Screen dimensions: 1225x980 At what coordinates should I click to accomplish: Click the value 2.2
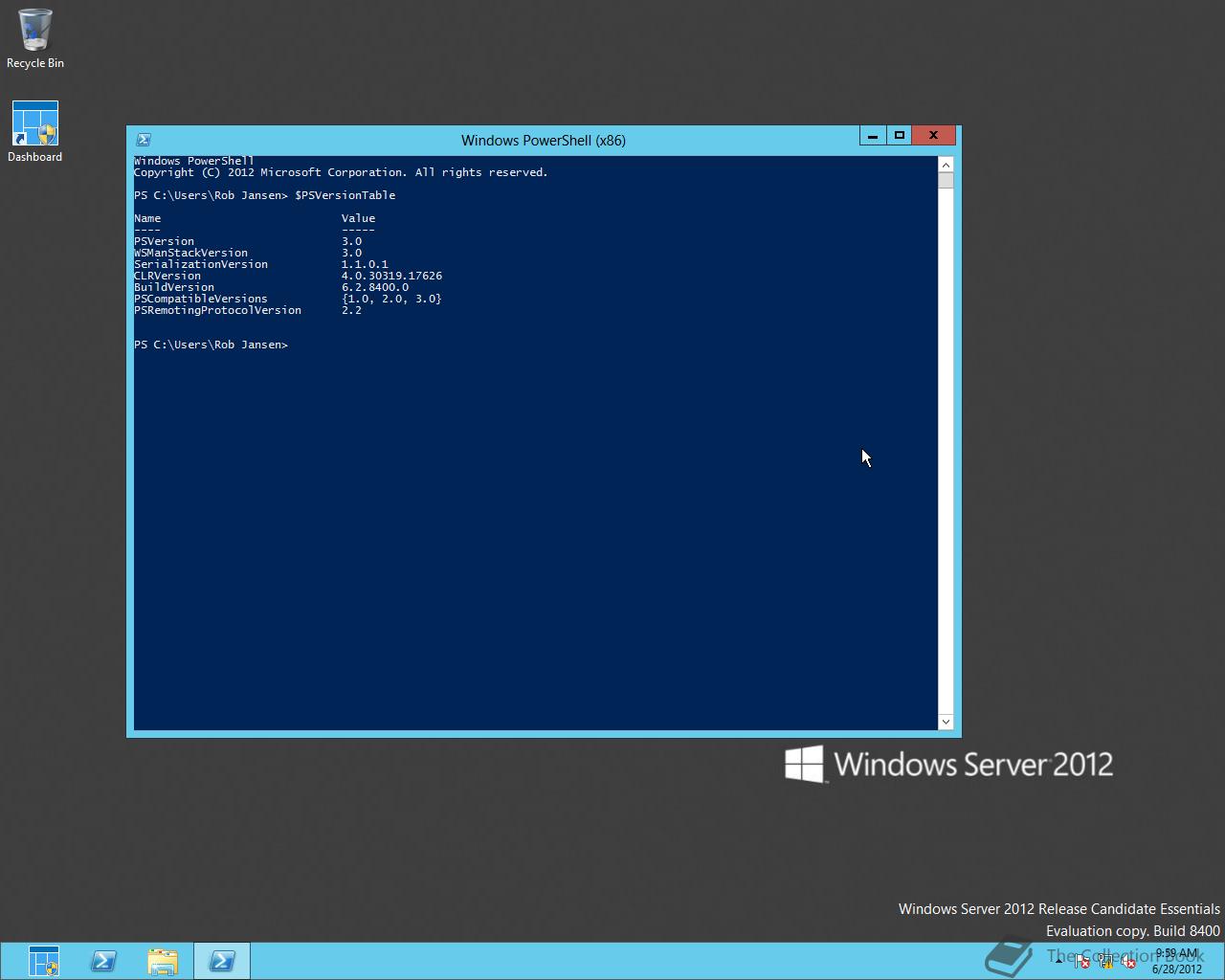[351, 310]
